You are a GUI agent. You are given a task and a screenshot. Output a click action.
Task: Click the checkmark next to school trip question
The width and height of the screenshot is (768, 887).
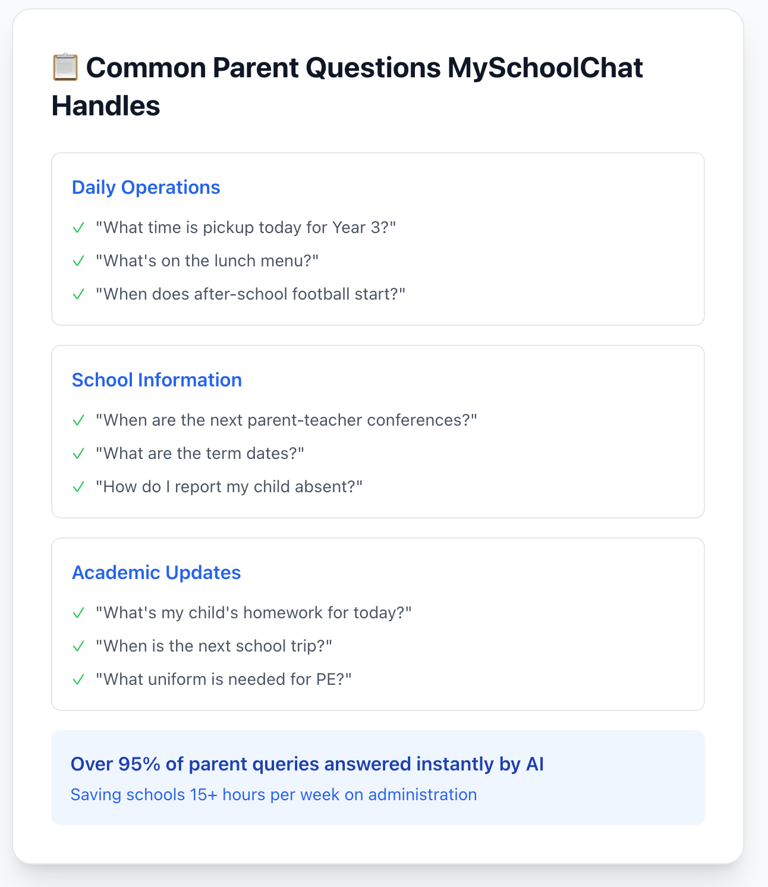79,646
